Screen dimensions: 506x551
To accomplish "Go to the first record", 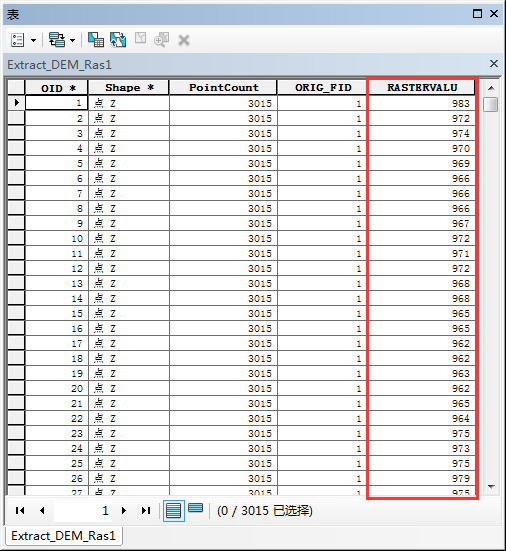I will pos(20,510).
